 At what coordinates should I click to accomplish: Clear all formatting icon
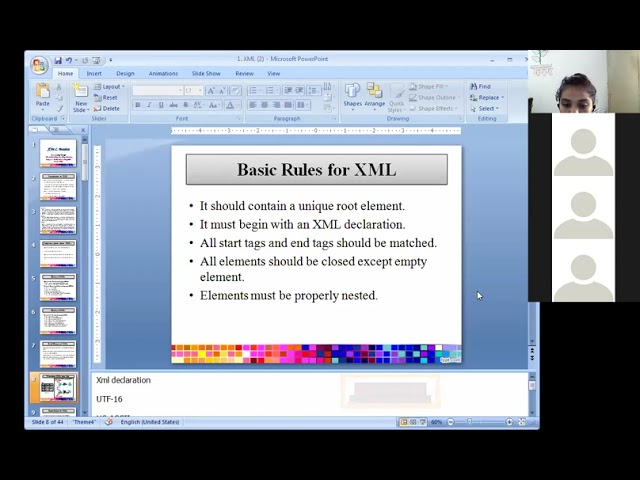(x=236, y=90)
